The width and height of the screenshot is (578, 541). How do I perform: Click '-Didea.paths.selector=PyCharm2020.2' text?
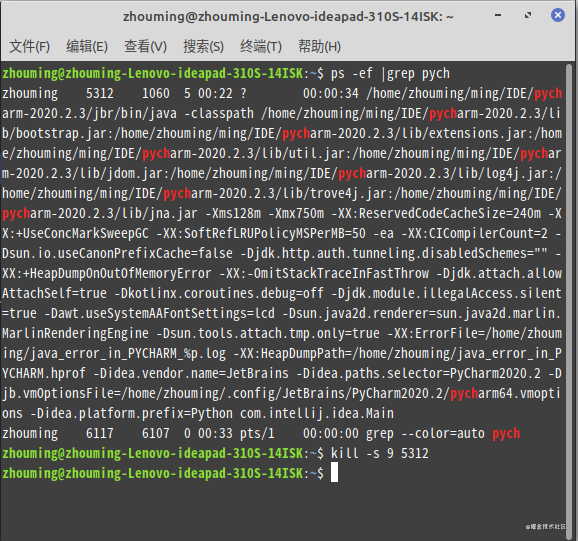[418, 373]
